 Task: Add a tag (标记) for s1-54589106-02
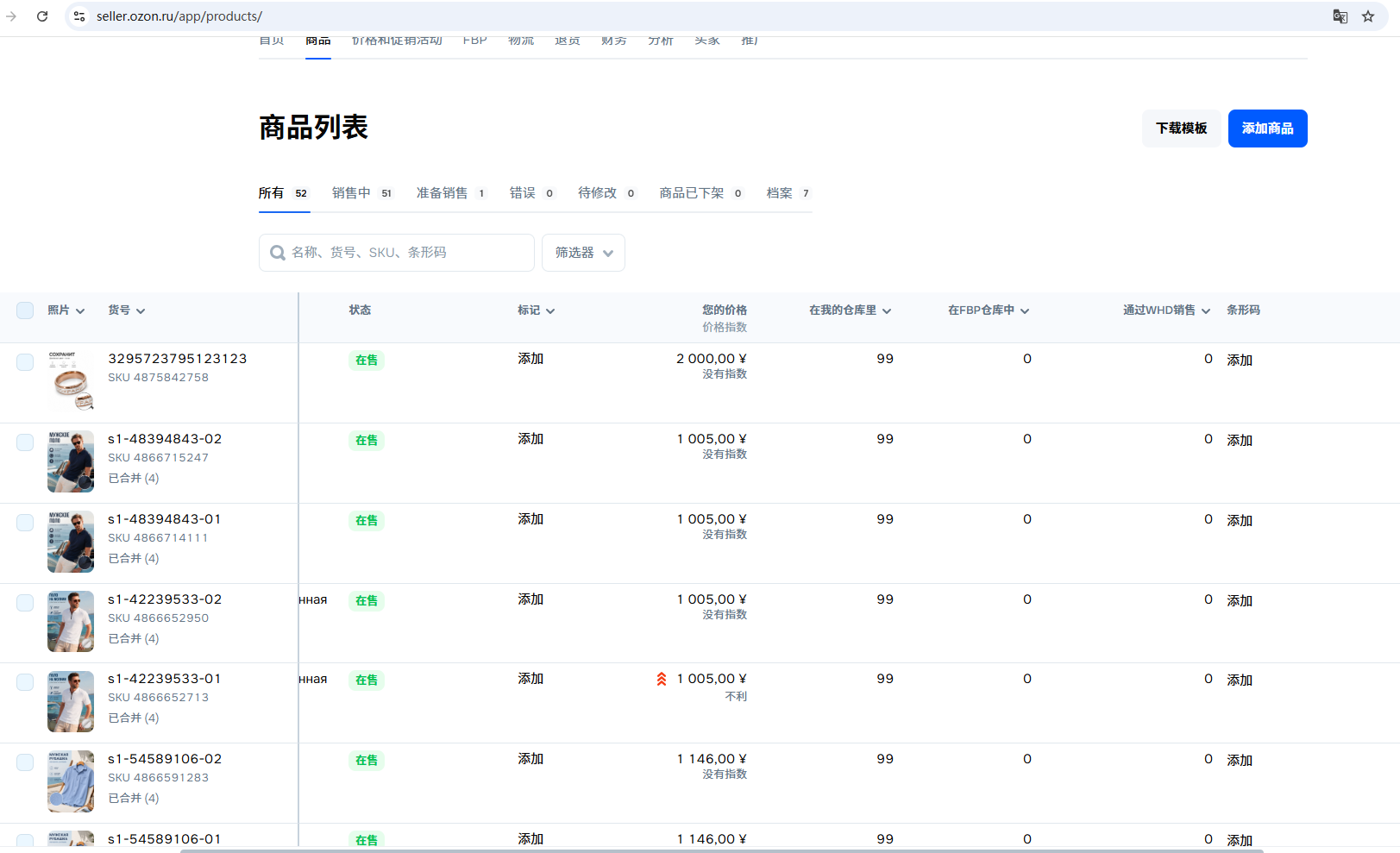click(x=530, y=759)
